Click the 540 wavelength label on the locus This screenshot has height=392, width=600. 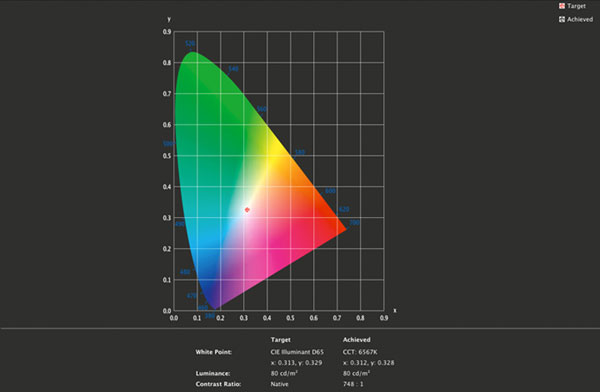pyautogui.click(x=233, y=69)
